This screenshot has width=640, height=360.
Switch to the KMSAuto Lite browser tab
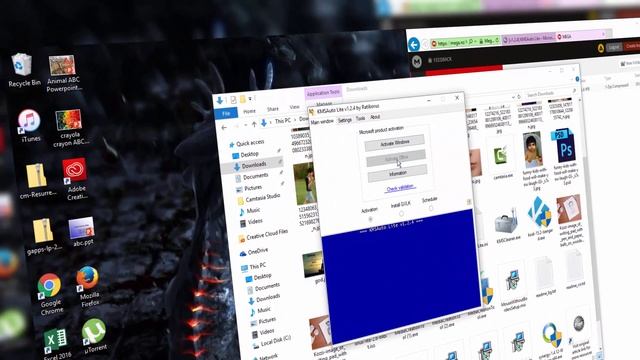coord(529,38)
